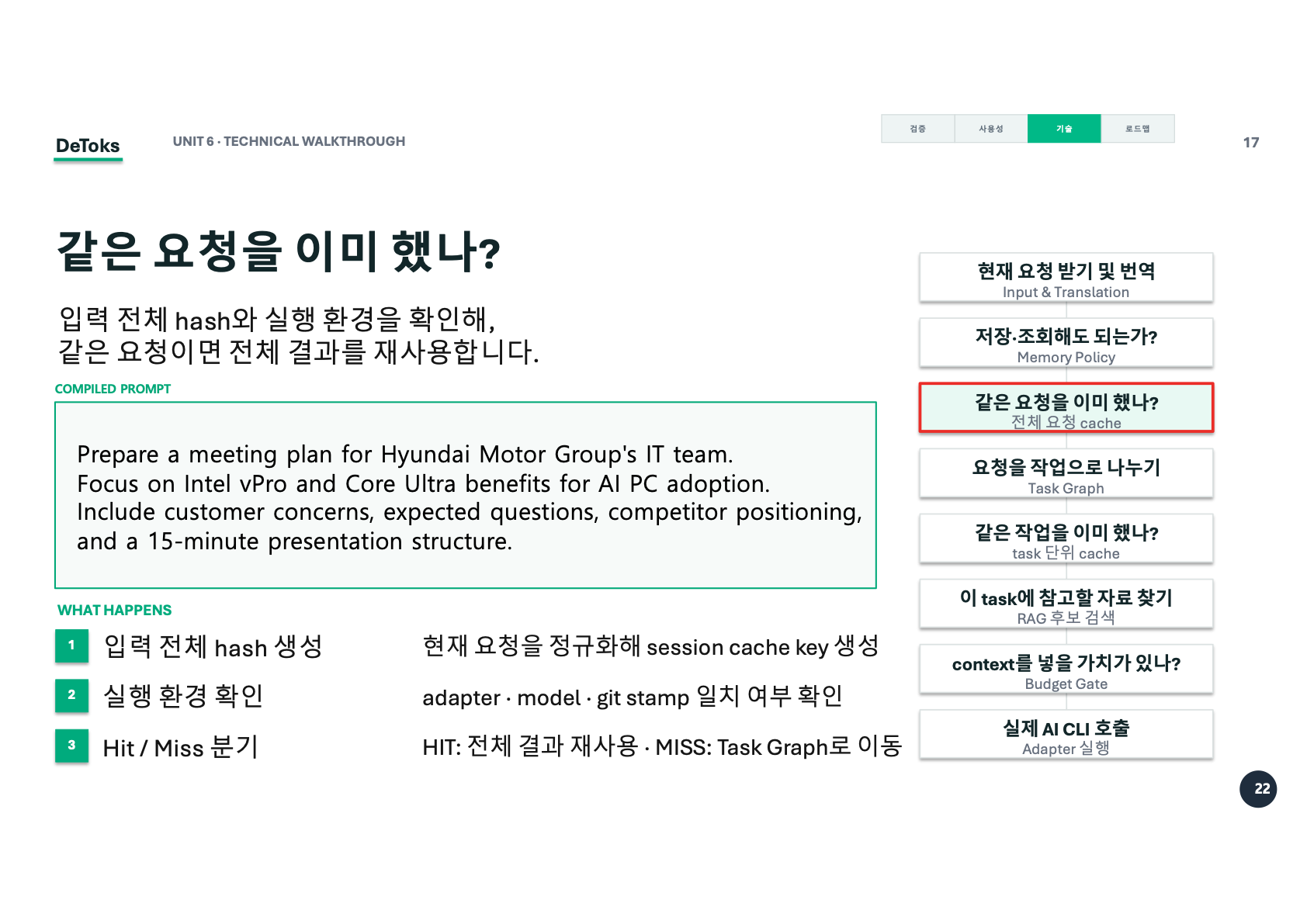Screen dimensions: 1307x924
Task: Click the subtitle line 입력 전체 hash와 실행 환경을 확인해
Action: (277, 319)
